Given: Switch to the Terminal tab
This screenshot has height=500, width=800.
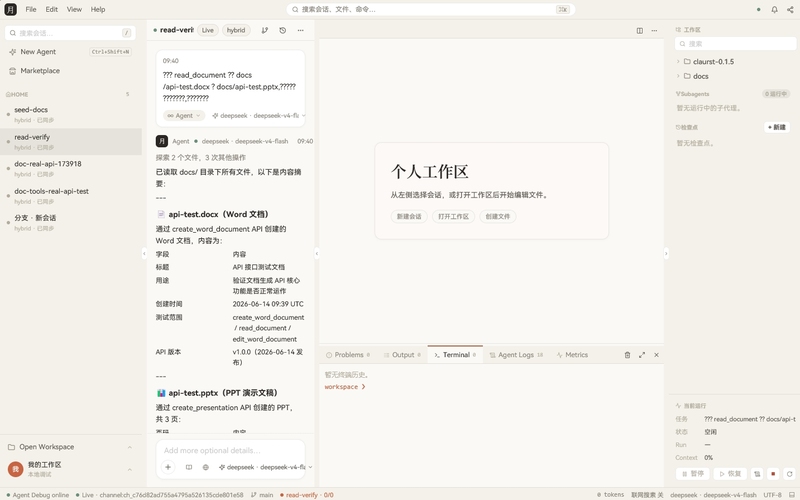Looking at the screenshot, I should coord(455,355).
